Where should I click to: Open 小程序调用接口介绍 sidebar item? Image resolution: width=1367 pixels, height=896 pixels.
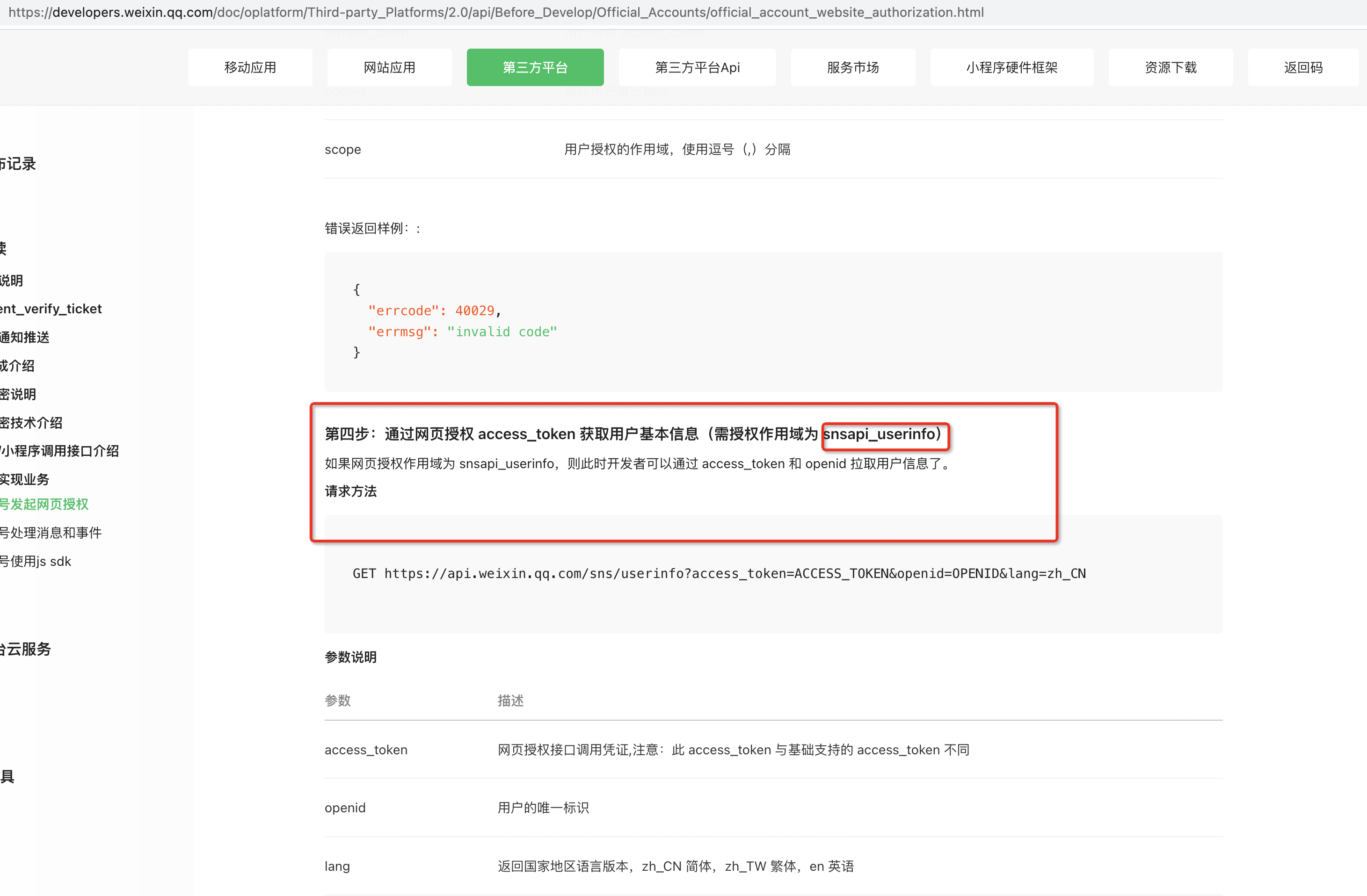(59, 451)
